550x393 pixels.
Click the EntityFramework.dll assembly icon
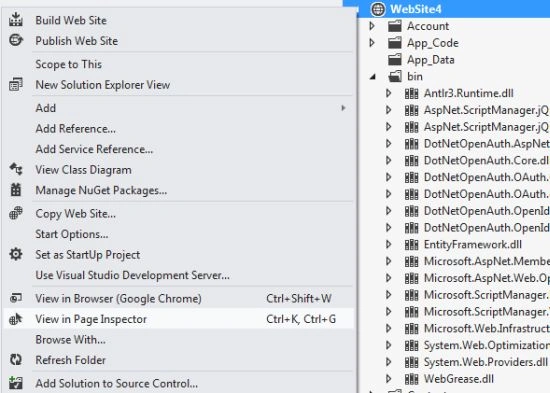411,245
